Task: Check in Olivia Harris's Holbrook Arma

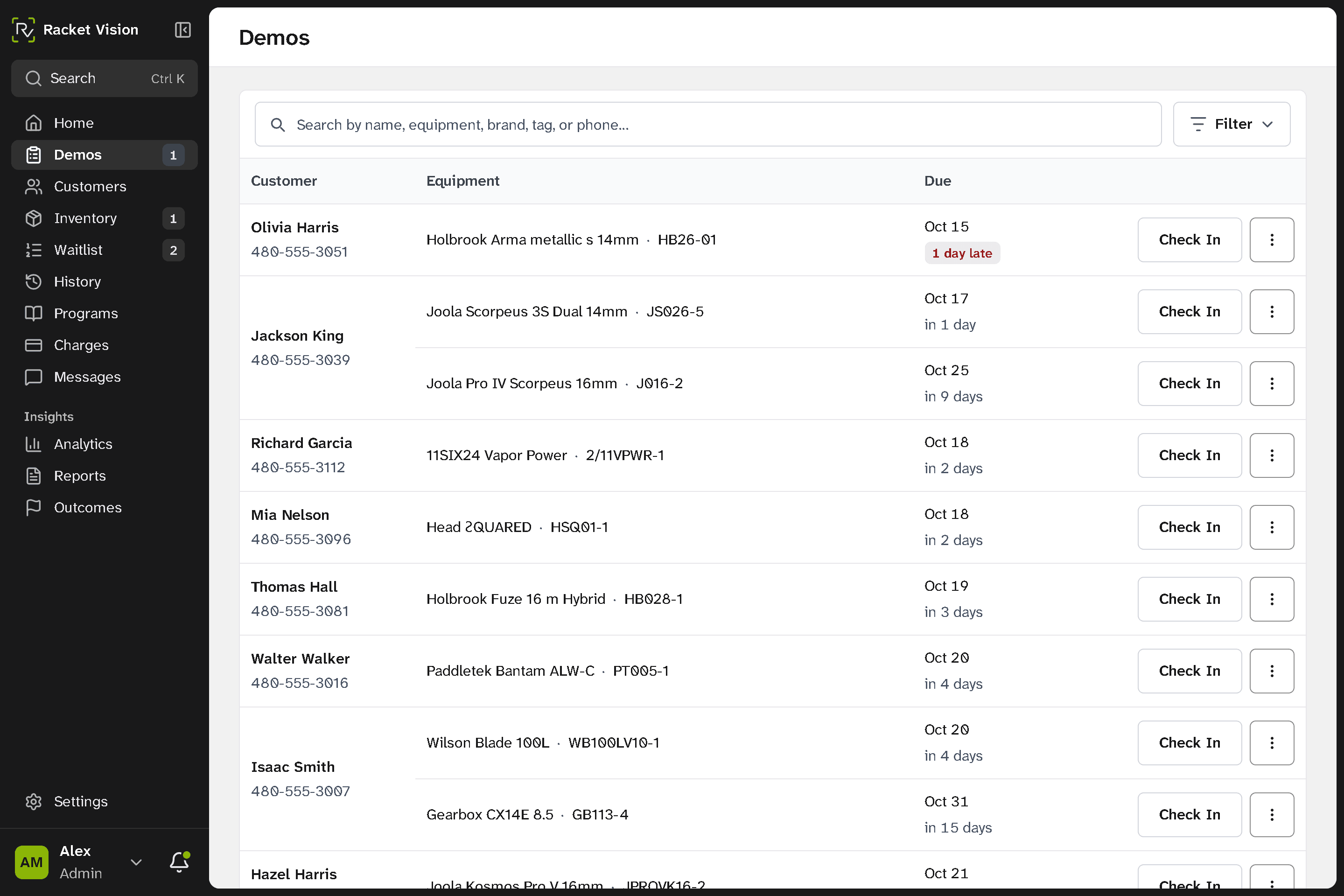Action: coord(1189,240)
